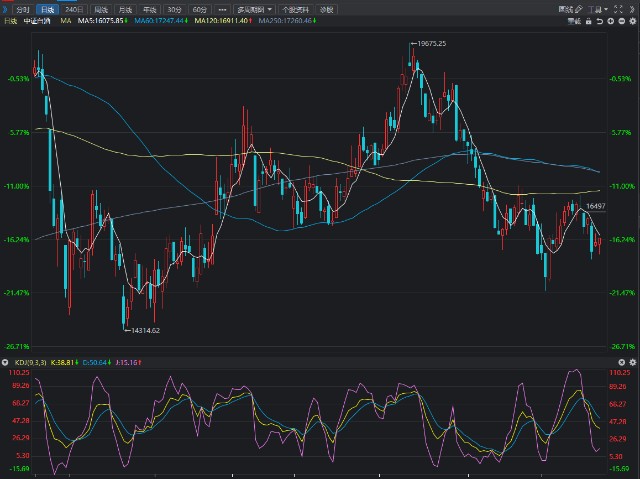Image resolution: width=640 pixels, height=479 pixels.
Task: Switch to the 30分 period tab
Action: tap(175, 9)
